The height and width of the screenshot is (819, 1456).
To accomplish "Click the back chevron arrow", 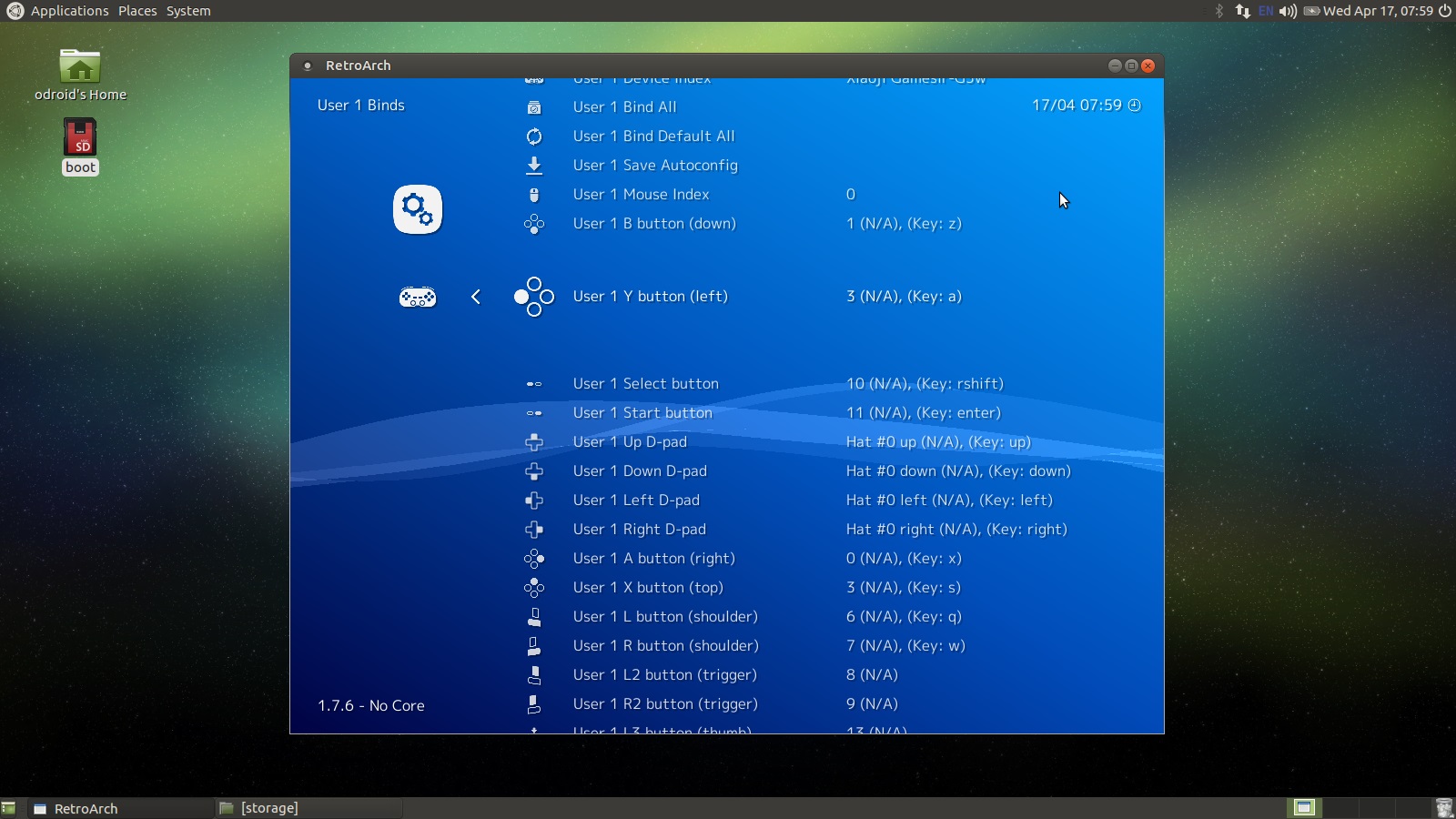I will (x=476, y=297).
